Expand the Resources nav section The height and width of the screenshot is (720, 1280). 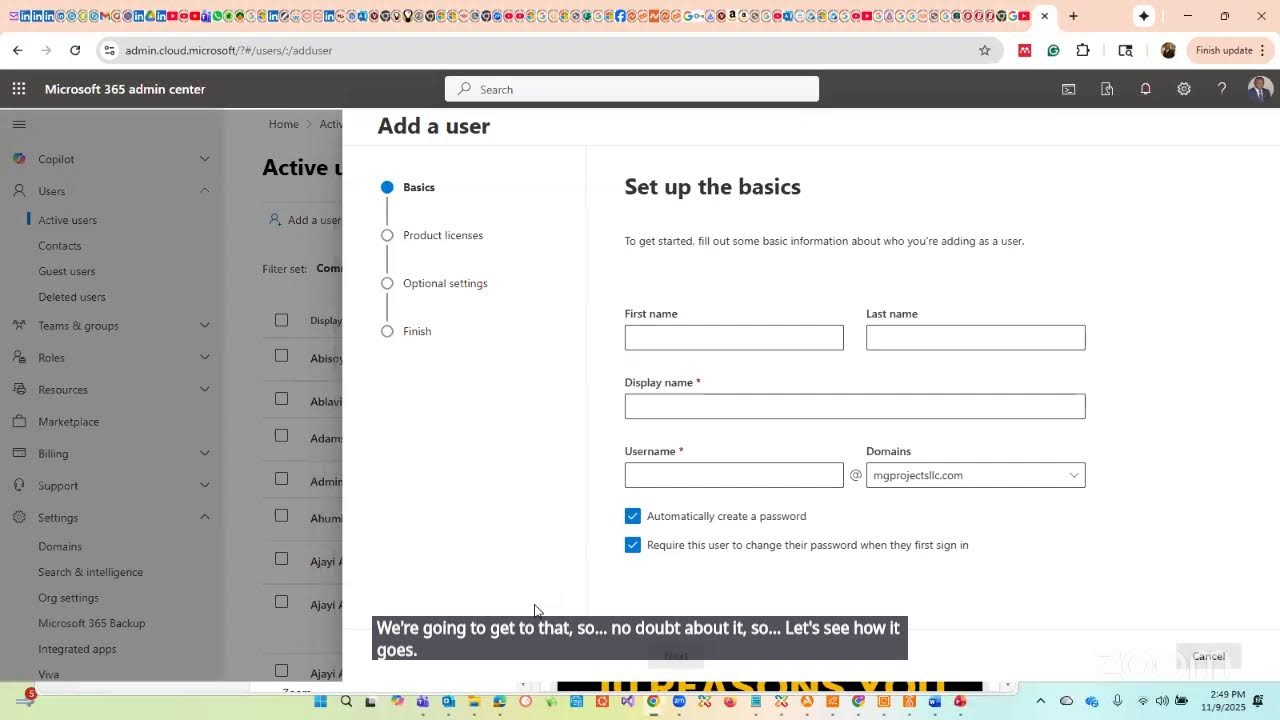(205, 389)
